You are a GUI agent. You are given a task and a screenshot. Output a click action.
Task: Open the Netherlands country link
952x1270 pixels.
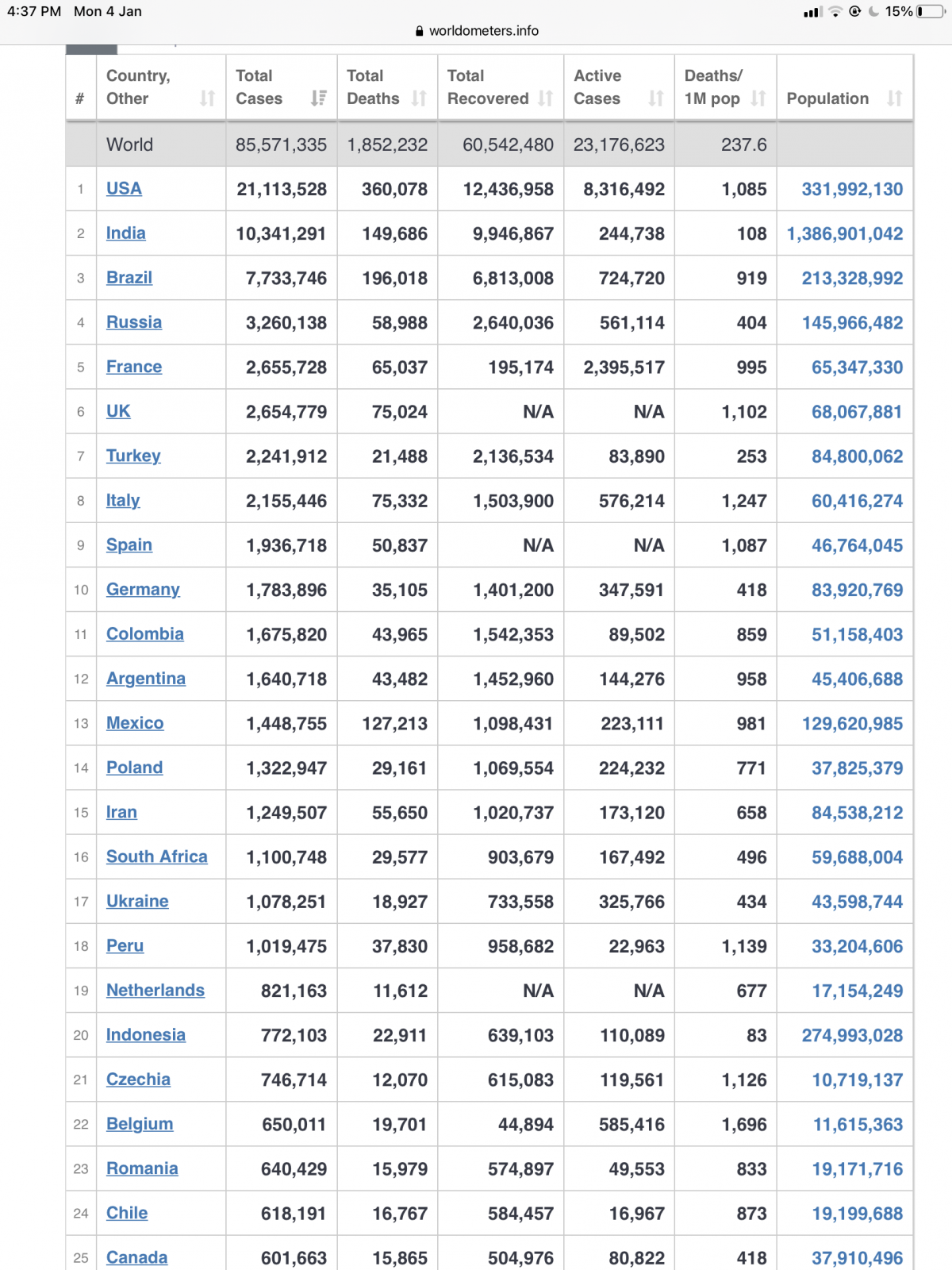click(155, 990)
